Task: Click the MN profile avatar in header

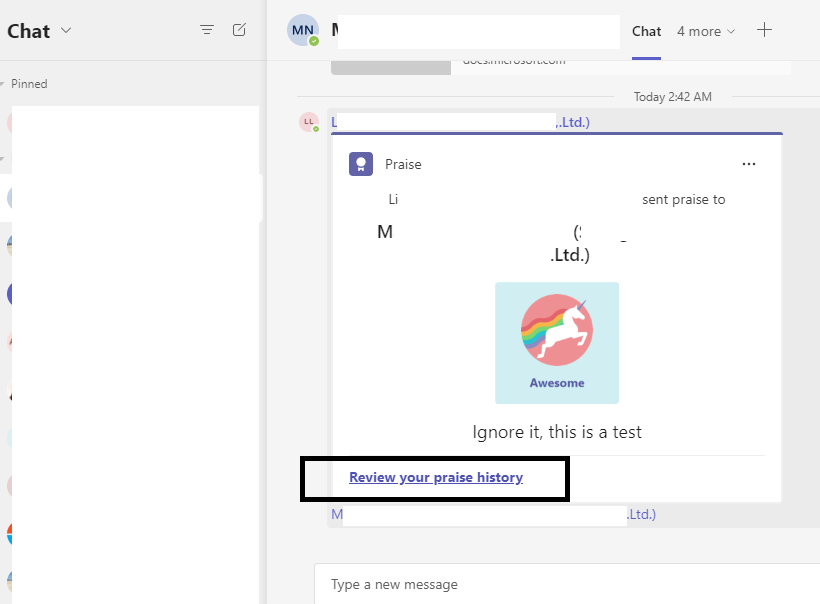Action: pyautogui.click(x=303, y=30)
